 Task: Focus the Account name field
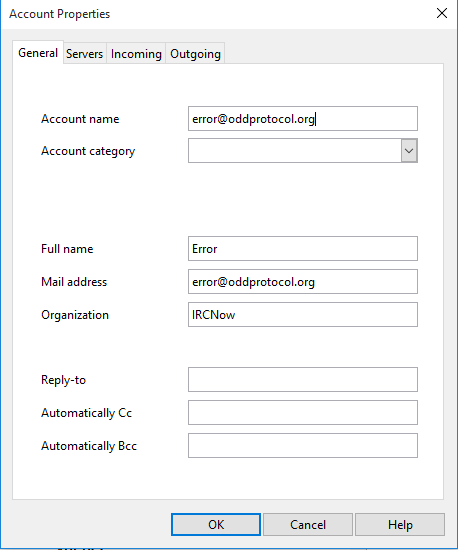click(303, 119)
